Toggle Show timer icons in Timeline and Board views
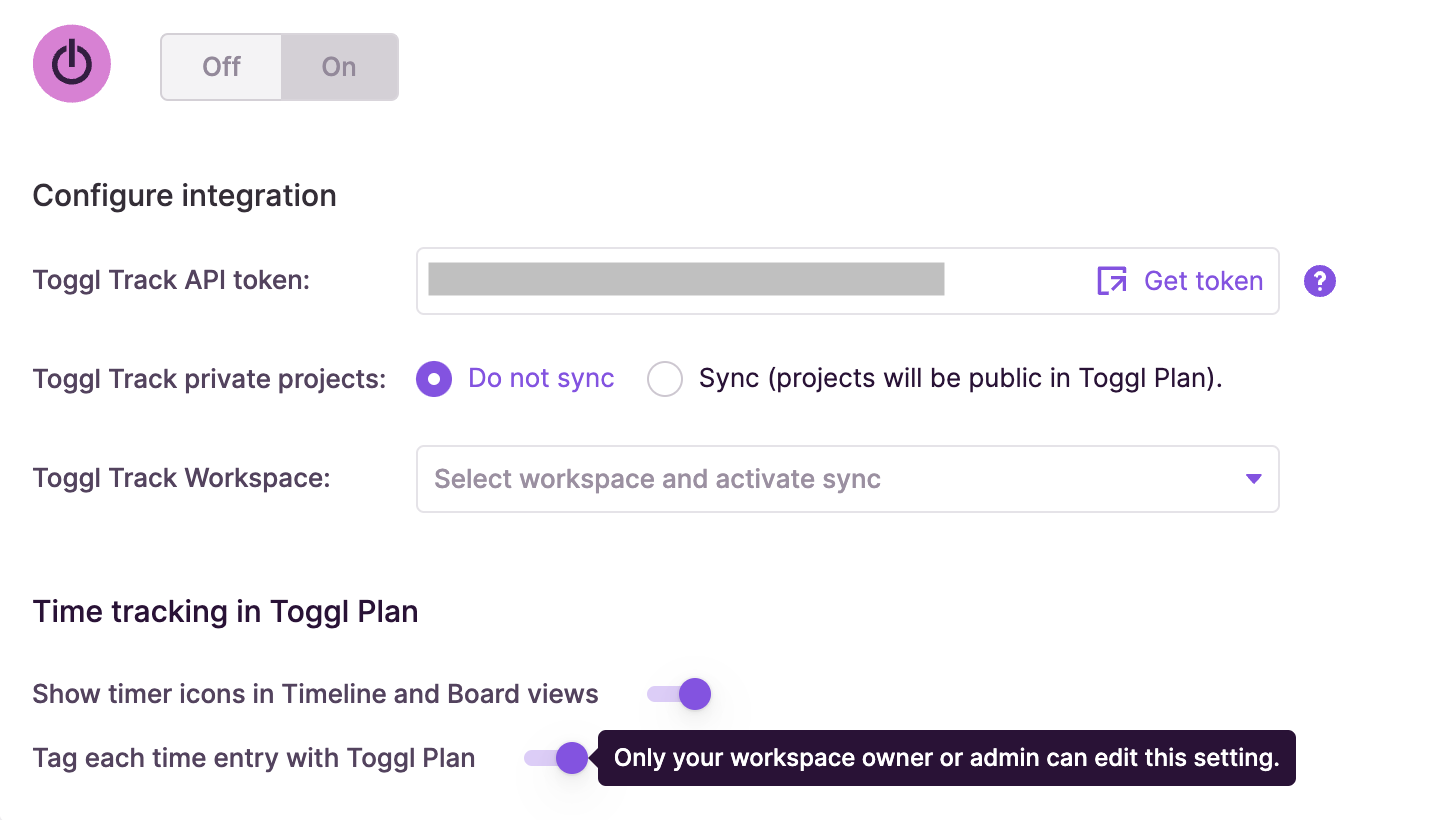The image size is (1450, 820). point(679,694)
